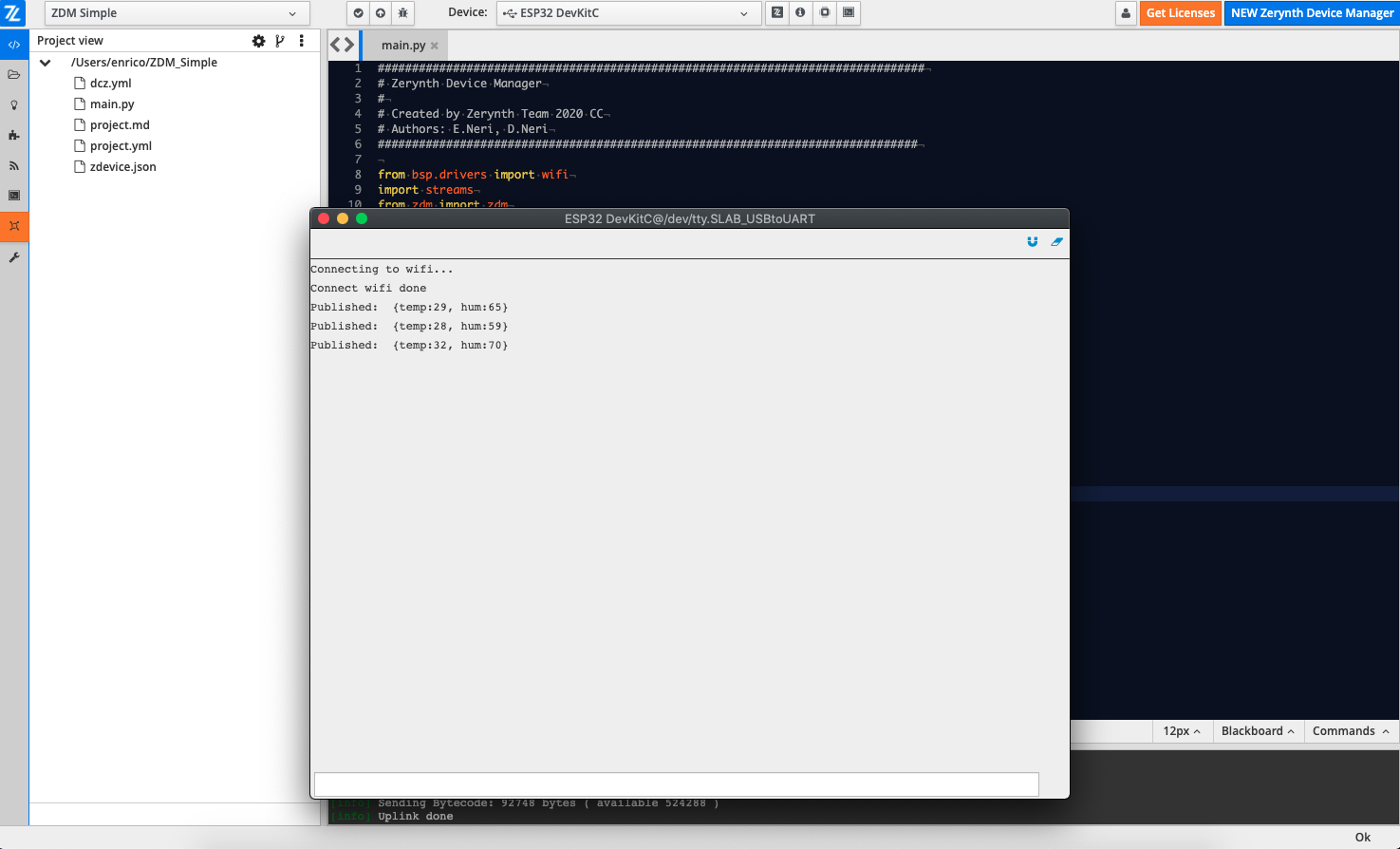The height and width of the screenshot is (849, 1400).
Task: Select the orange highlighted sidebar icon
Action: tap(14, 226)
